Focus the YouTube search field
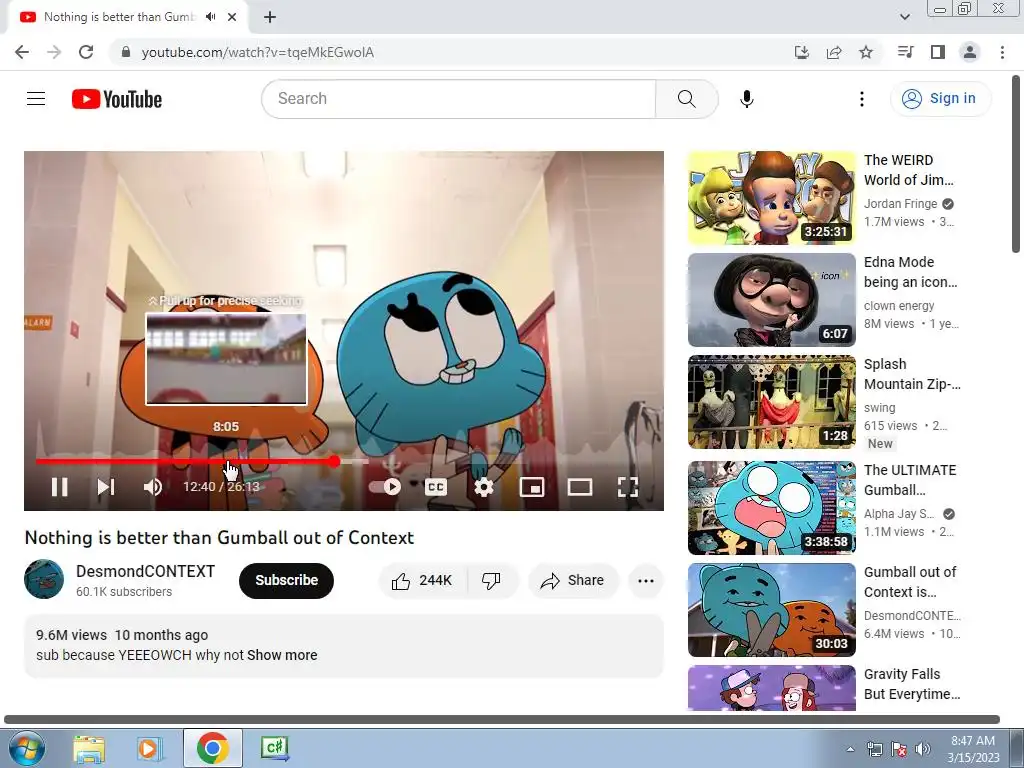The width and height of the screenshot is (1024, 768). click(x=458, y=99)
